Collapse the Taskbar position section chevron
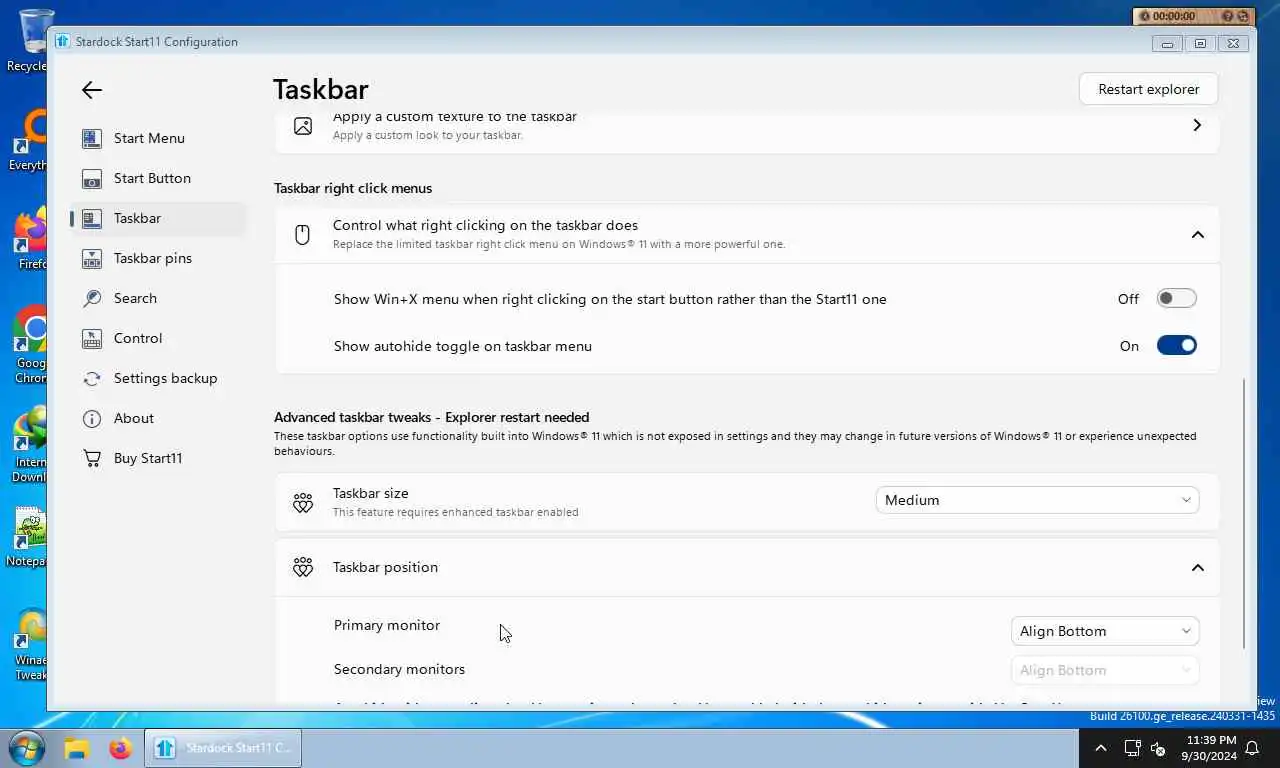1280x768 pixels. [1197, 567]
